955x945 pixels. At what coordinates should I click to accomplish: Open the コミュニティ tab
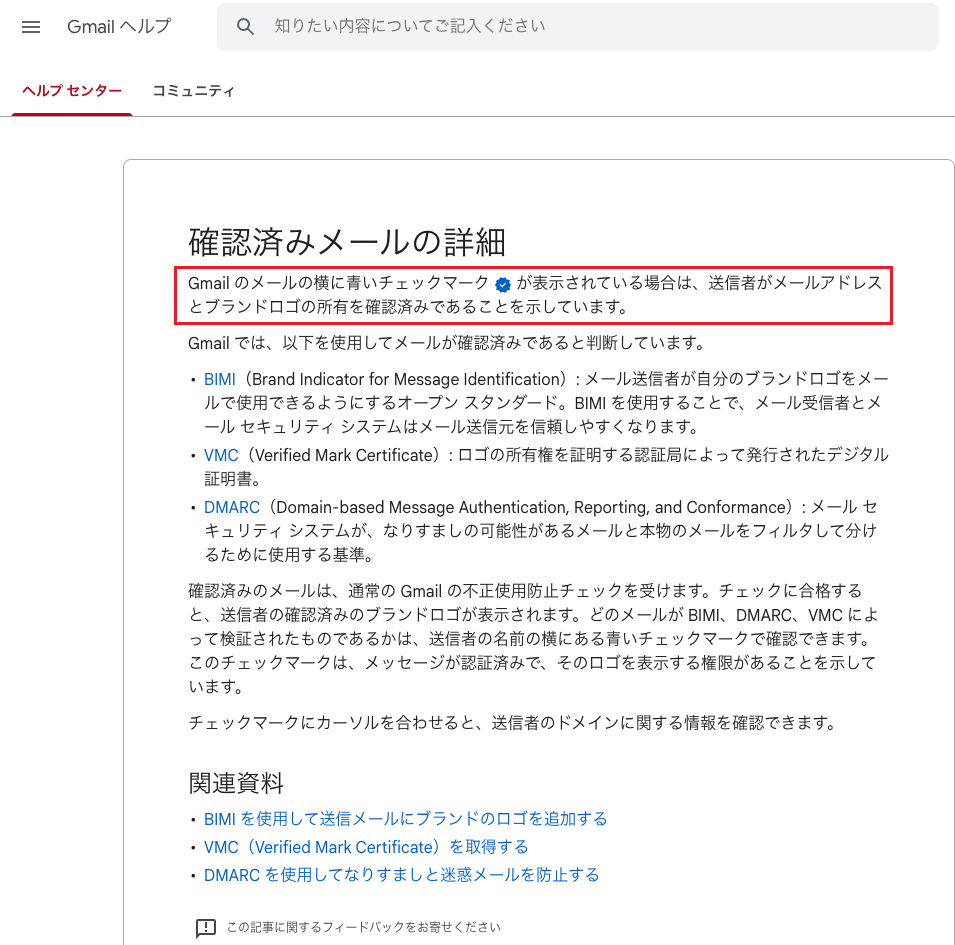point(193,91)
